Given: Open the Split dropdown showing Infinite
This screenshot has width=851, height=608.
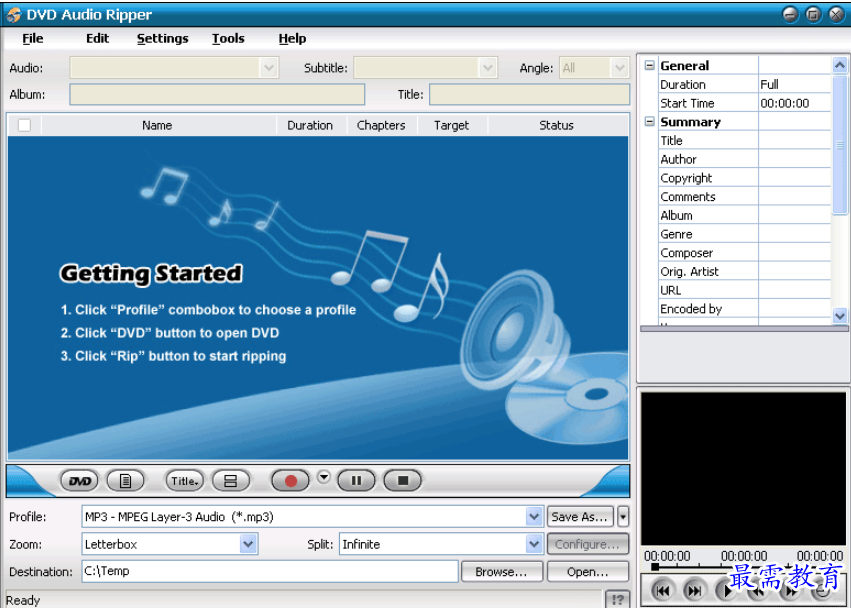Looking at the screenshot, I should pos(534,544).
